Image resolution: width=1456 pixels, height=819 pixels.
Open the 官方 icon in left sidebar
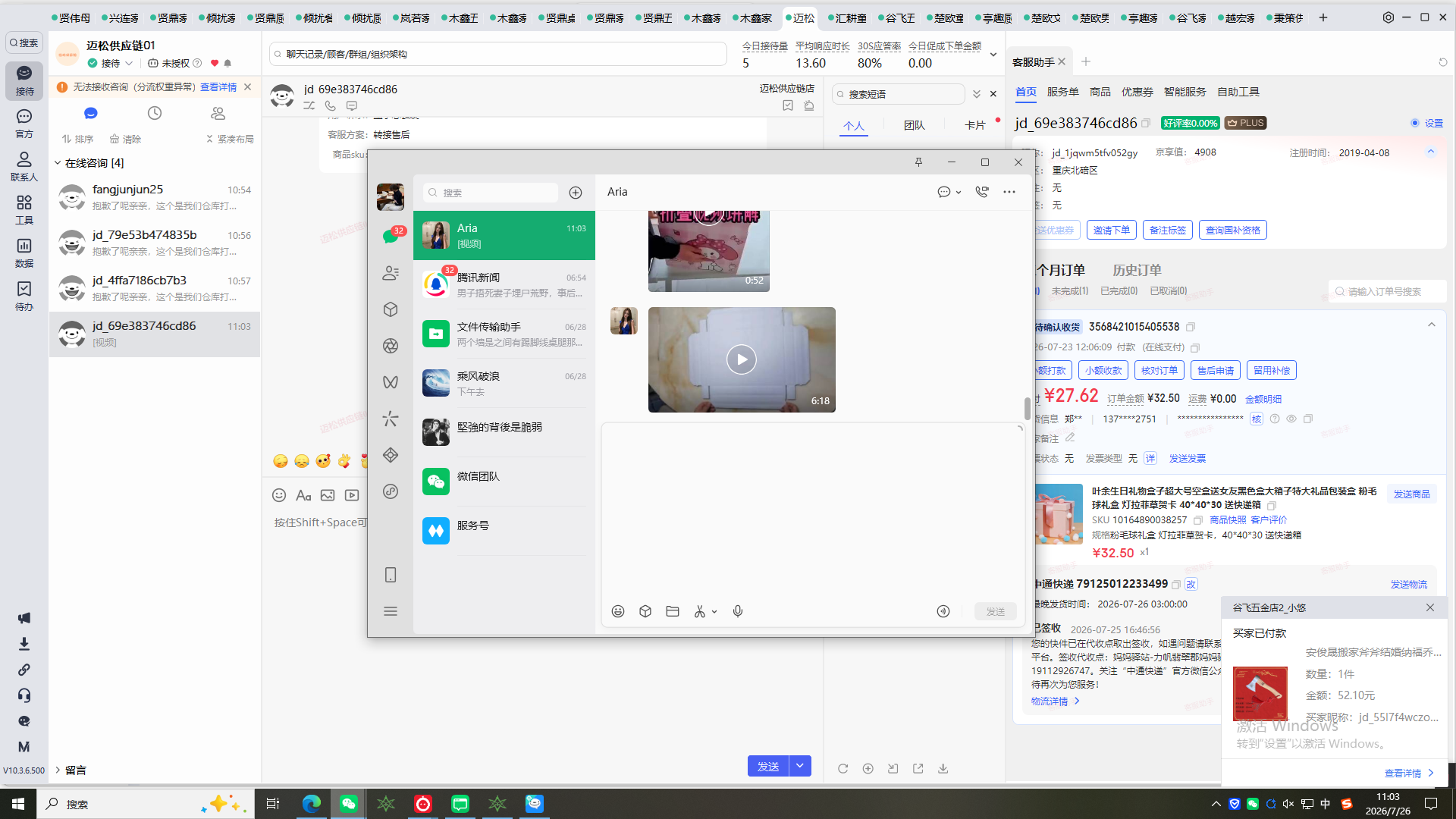(24, 123)
